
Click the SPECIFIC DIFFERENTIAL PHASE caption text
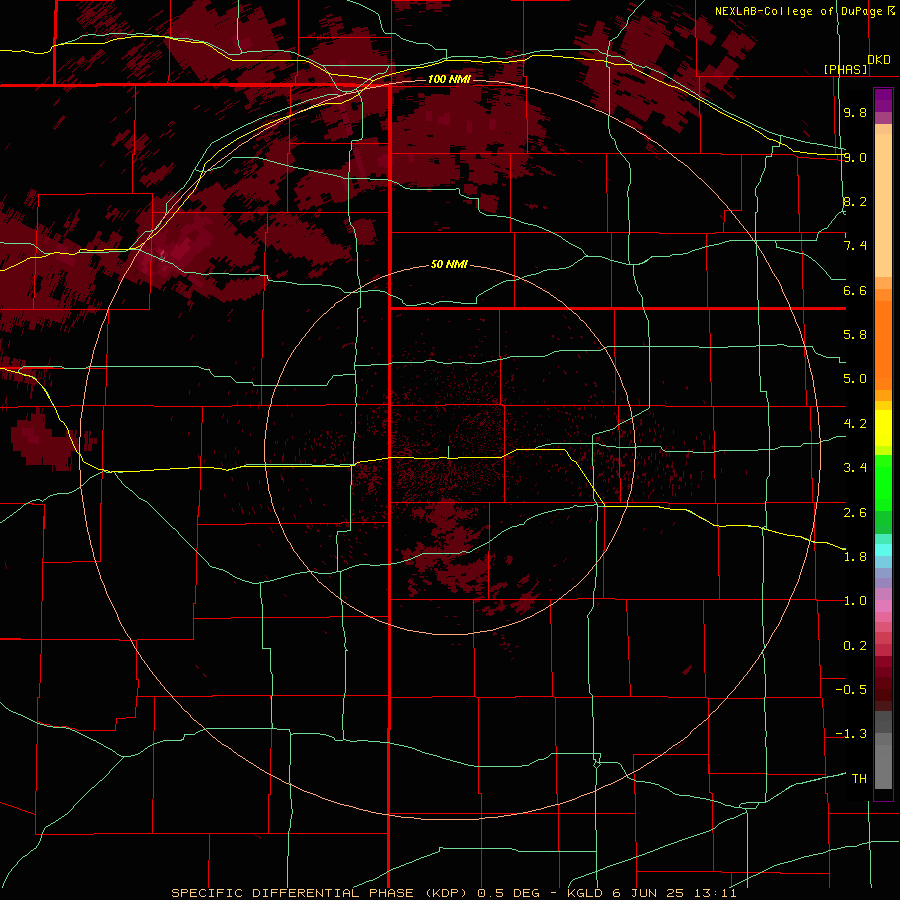293,893
